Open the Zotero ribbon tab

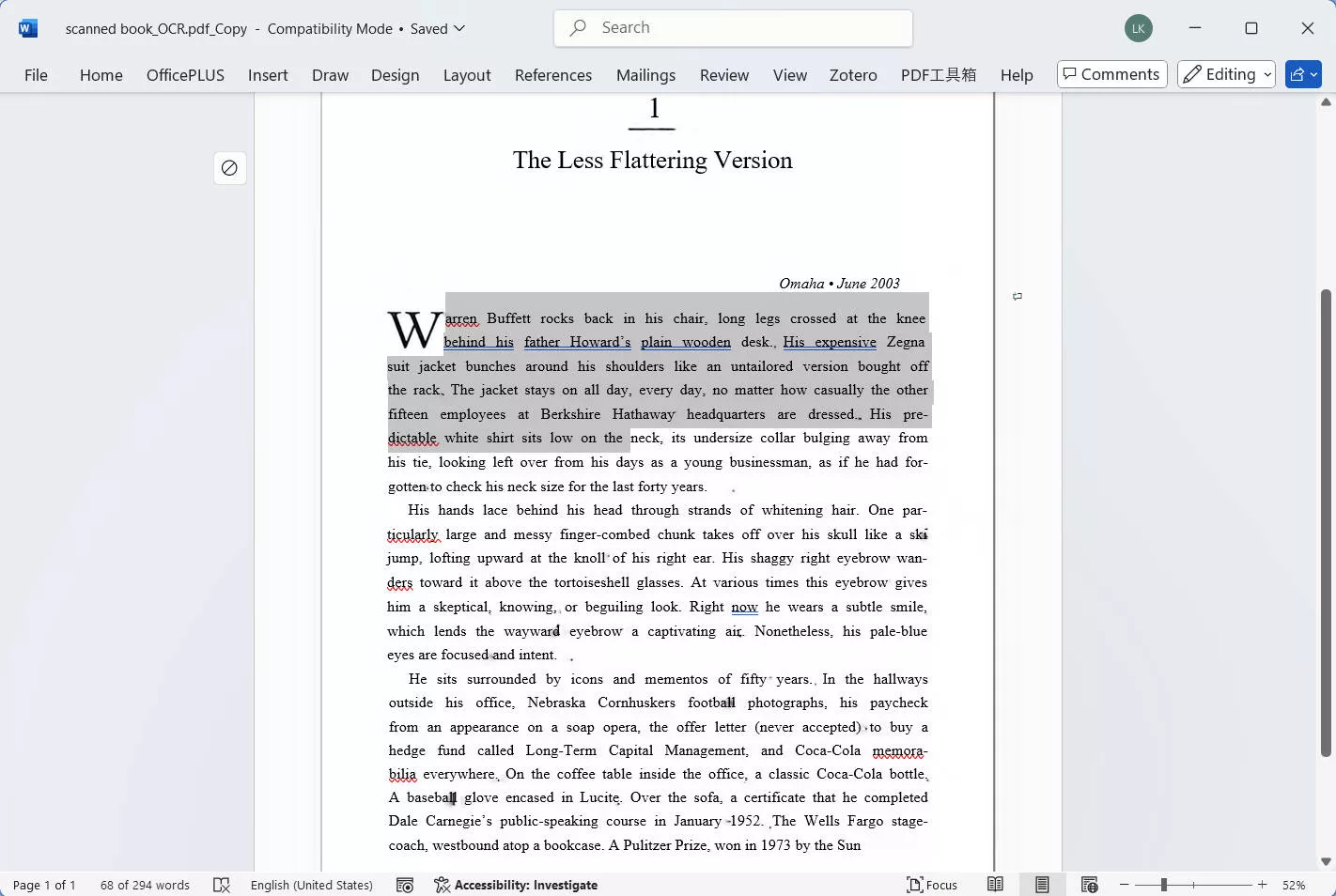coord(852,75)
